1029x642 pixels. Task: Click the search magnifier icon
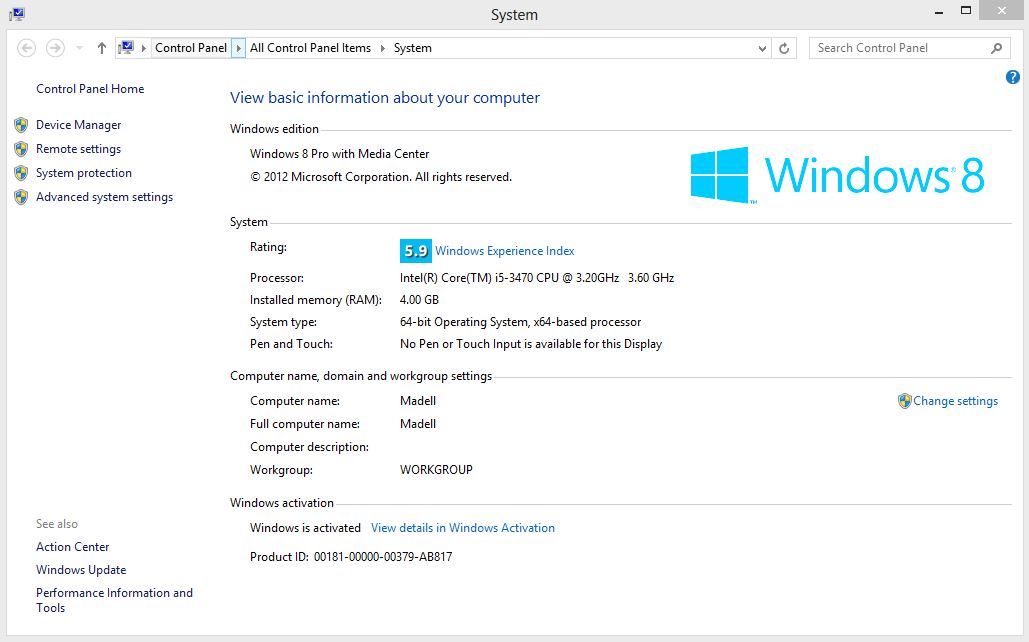tap(994, 47)
